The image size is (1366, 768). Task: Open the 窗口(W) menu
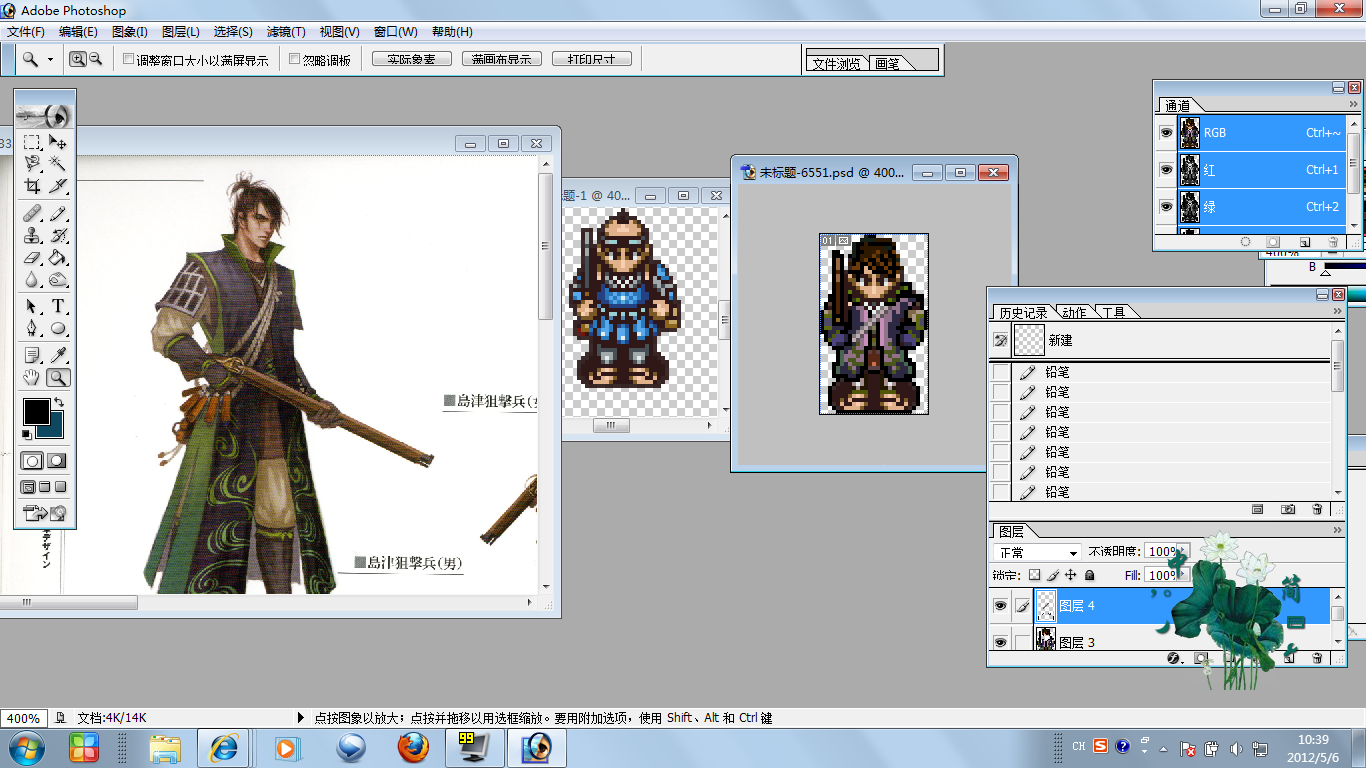pyautogui.click(x=396, y=32)
